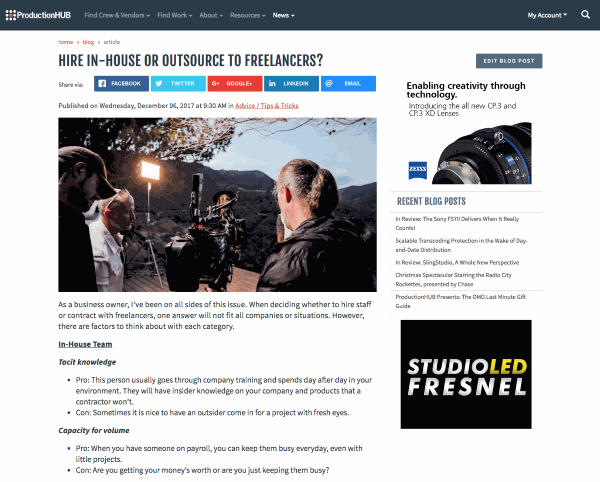The image size is (600, 482).
Task: Open the Resources dropdown menu
Action: (x=248, y=15)
